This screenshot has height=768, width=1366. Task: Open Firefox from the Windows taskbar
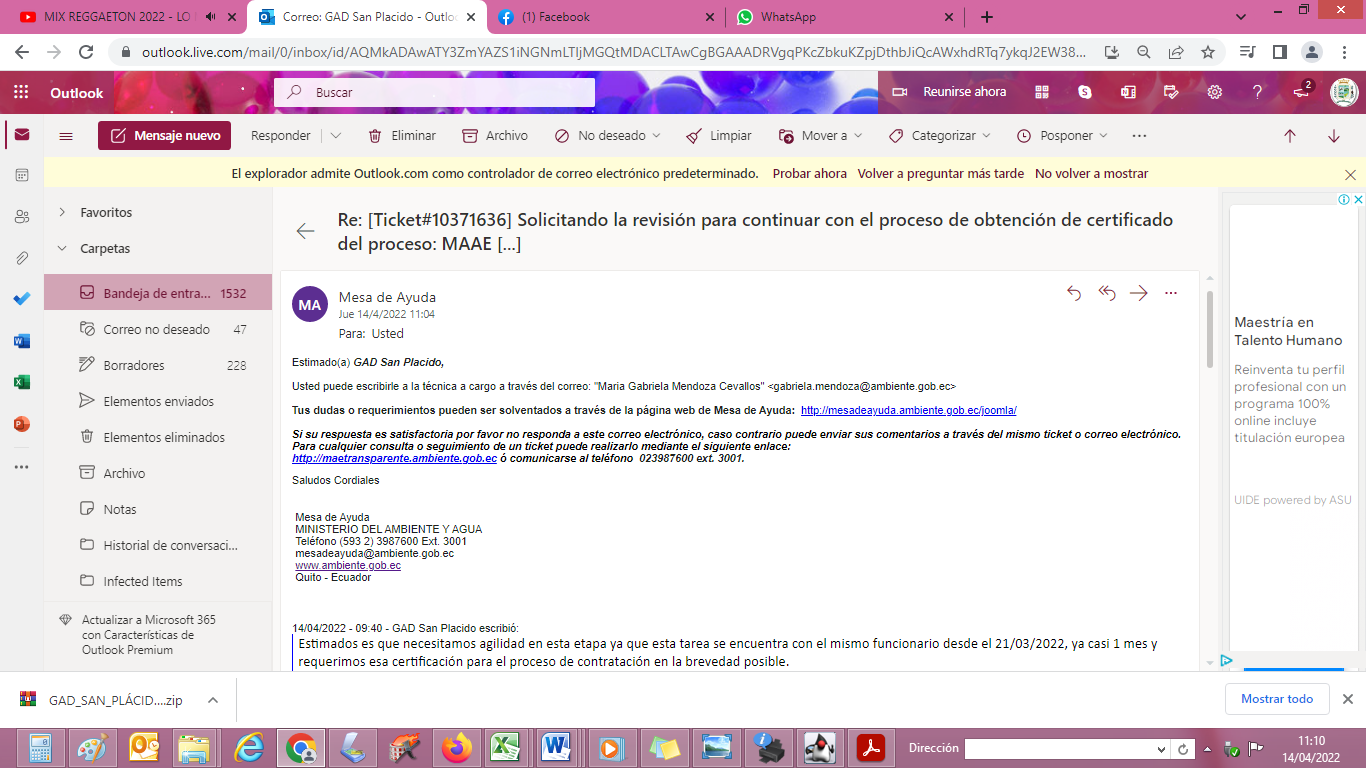coord(457,748)
